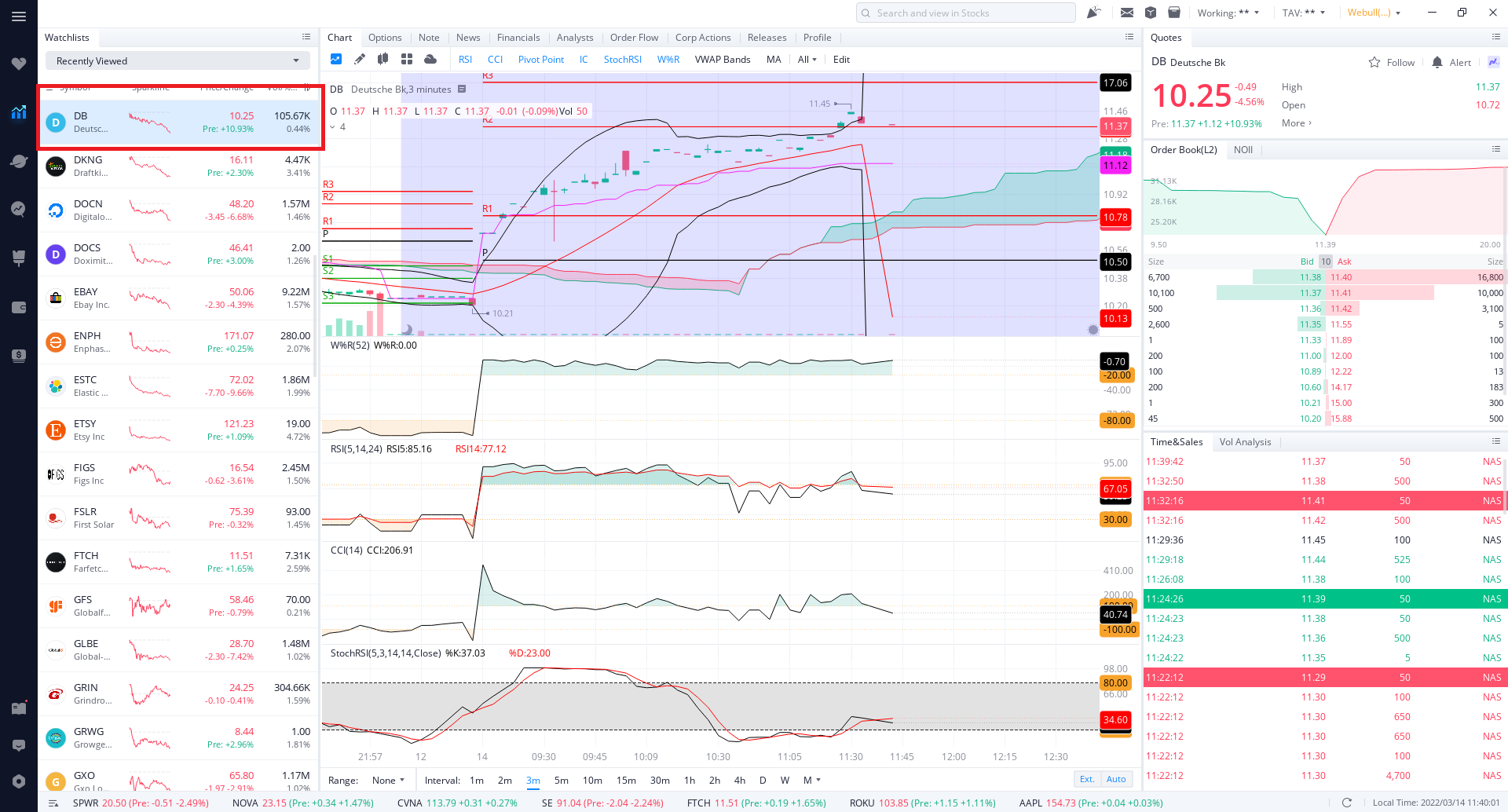The image size is (1508, 812).
Task: Click the mini chart icon beside Alert
Action: (x=1493, y=62)
